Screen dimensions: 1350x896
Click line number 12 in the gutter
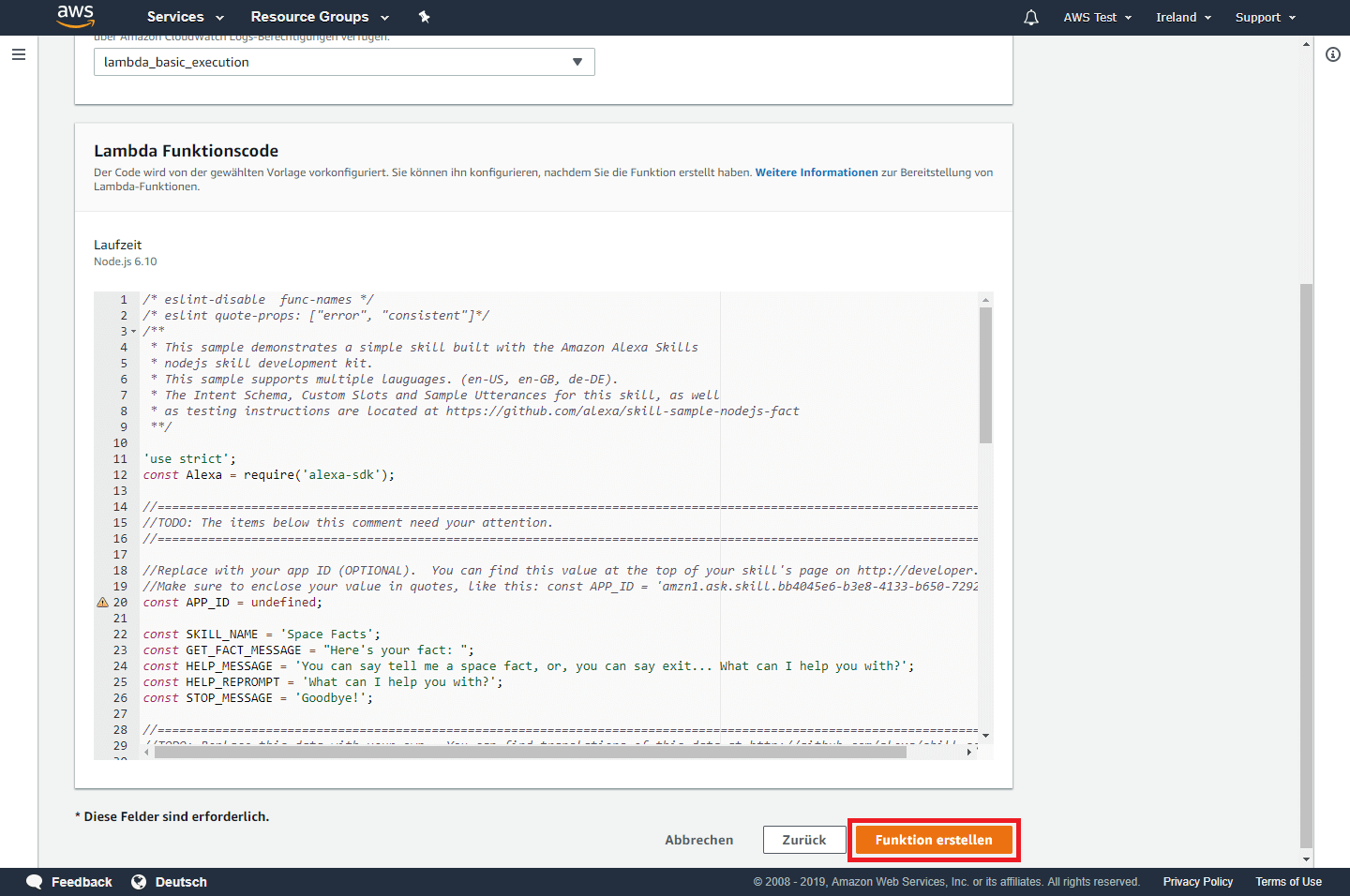[120, 475]
